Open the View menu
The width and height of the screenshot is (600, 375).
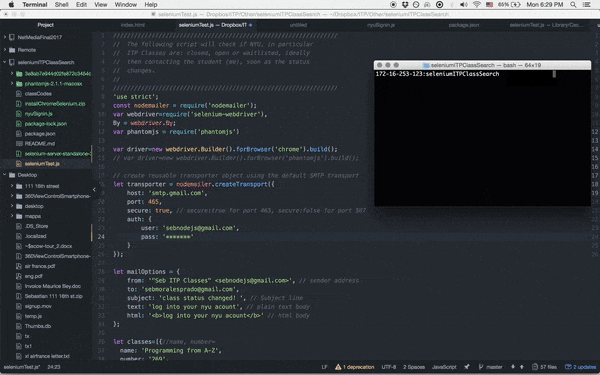coord(101,5)
